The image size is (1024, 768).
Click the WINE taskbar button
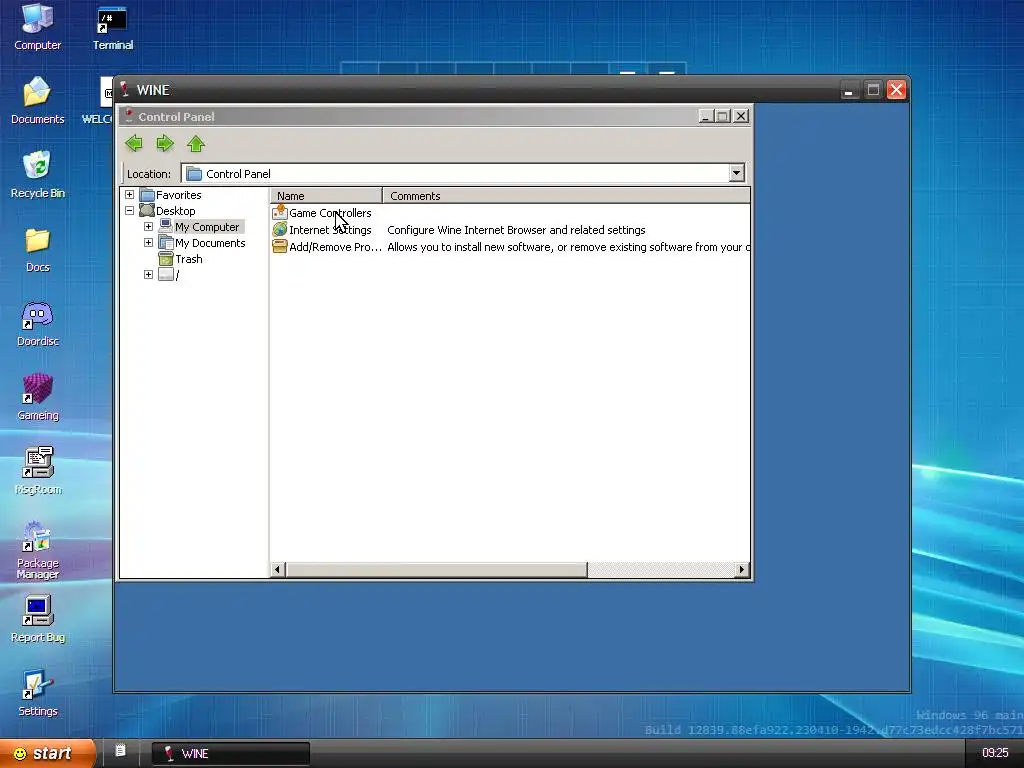(x=230, y=753)
